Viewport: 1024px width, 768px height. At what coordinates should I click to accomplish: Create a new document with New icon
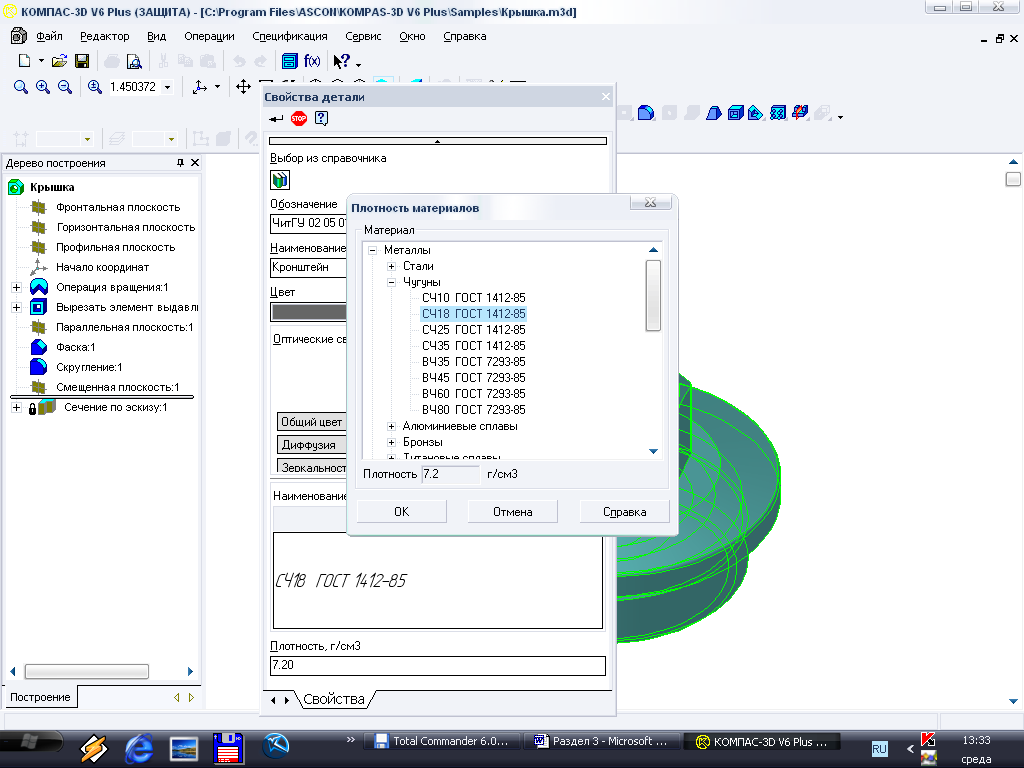point(24,61)
